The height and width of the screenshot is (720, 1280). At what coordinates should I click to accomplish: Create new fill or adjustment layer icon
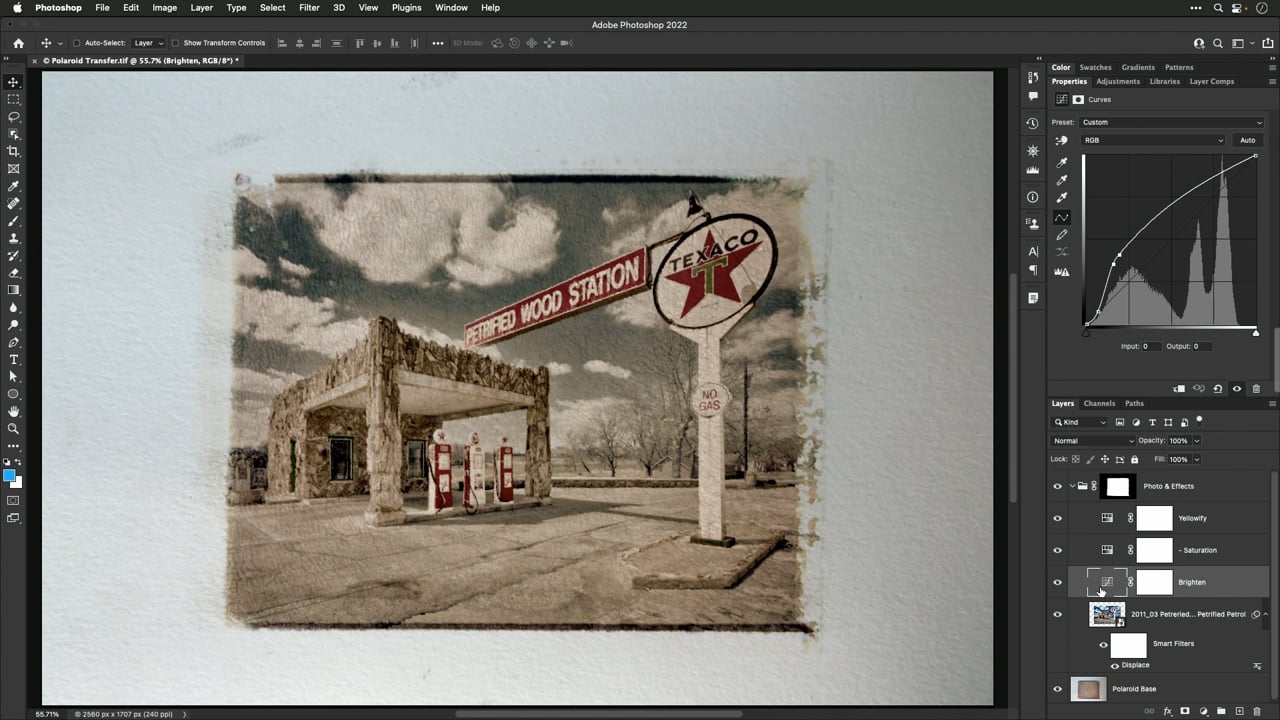pos(1203,711)
